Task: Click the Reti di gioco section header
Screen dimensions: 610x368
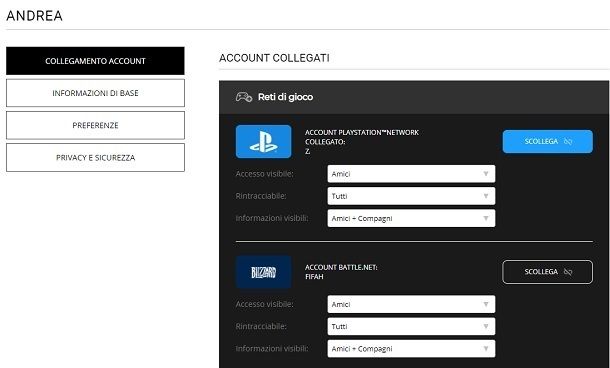Action: [x=414, y=97]
